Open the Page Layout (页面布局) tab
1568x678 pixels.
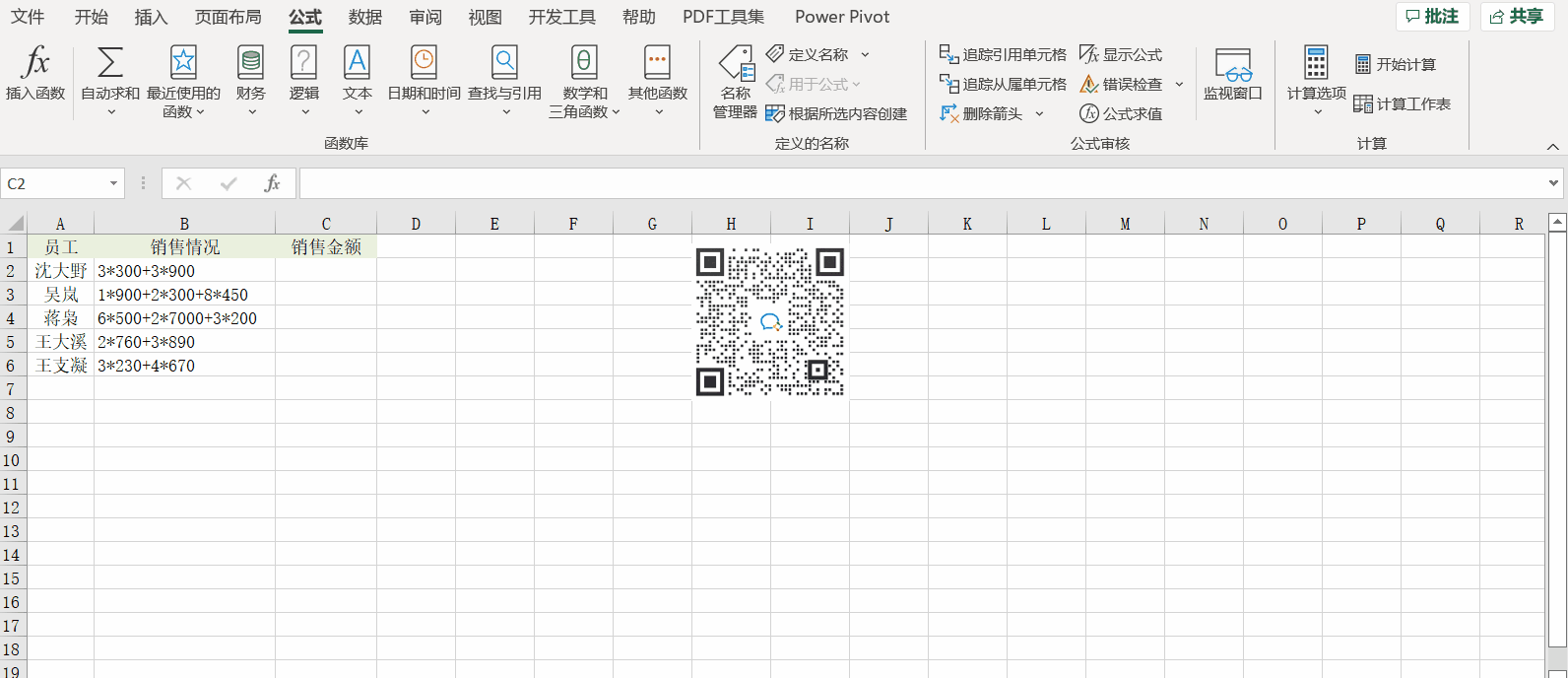point(228,17)
